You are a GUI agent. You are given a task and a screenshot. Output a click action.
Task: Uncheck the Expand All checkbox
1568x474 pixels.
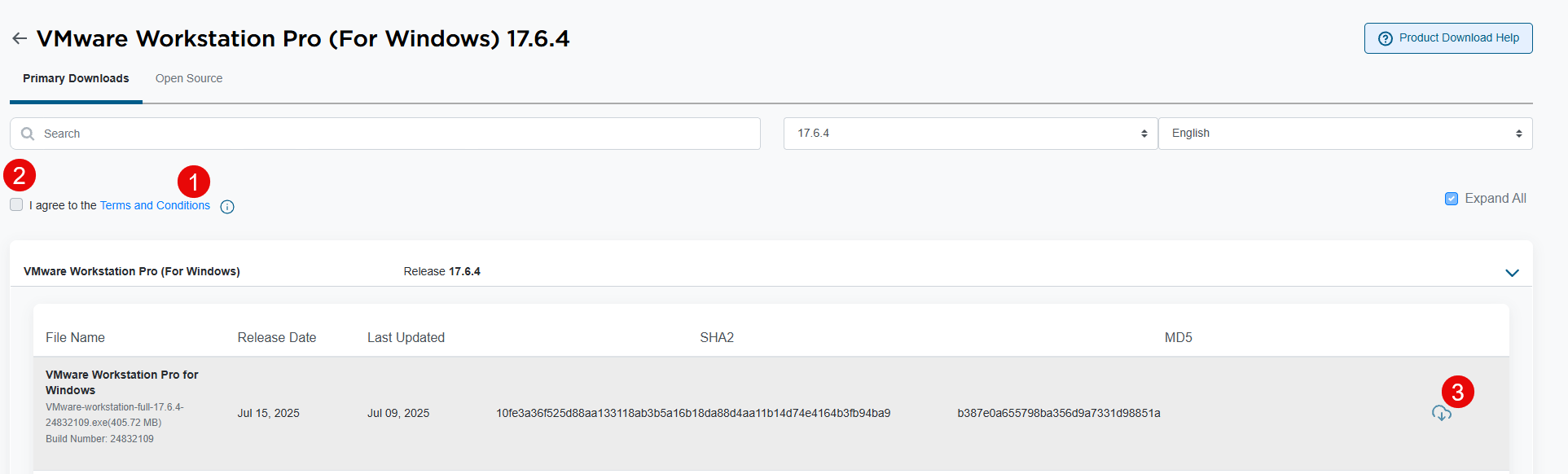(x=1452, y=199)
